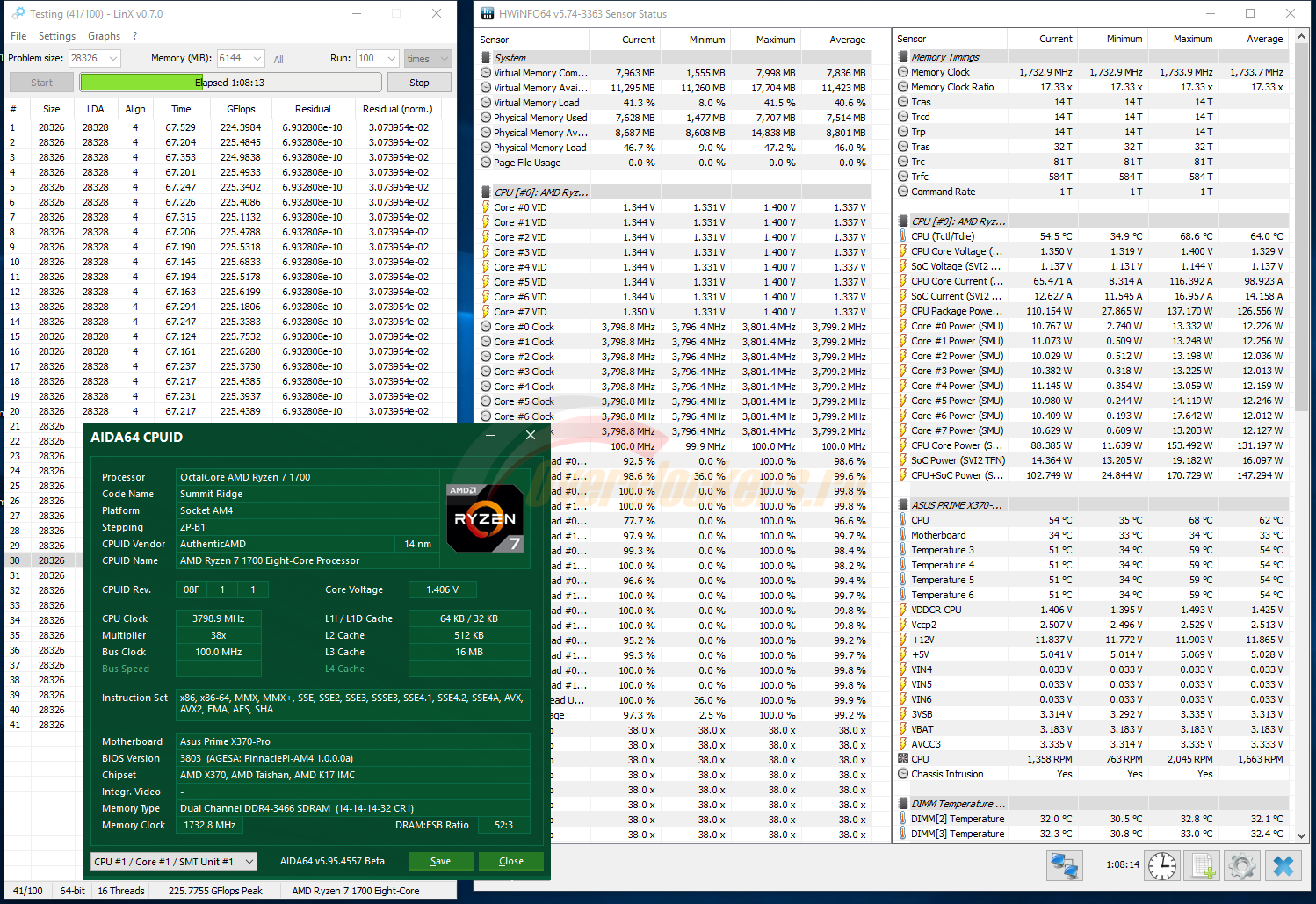Click the HWiNFO scrollbar down arrow
This screenshot has height=904, width=1316.
(x=1302, y=836)
